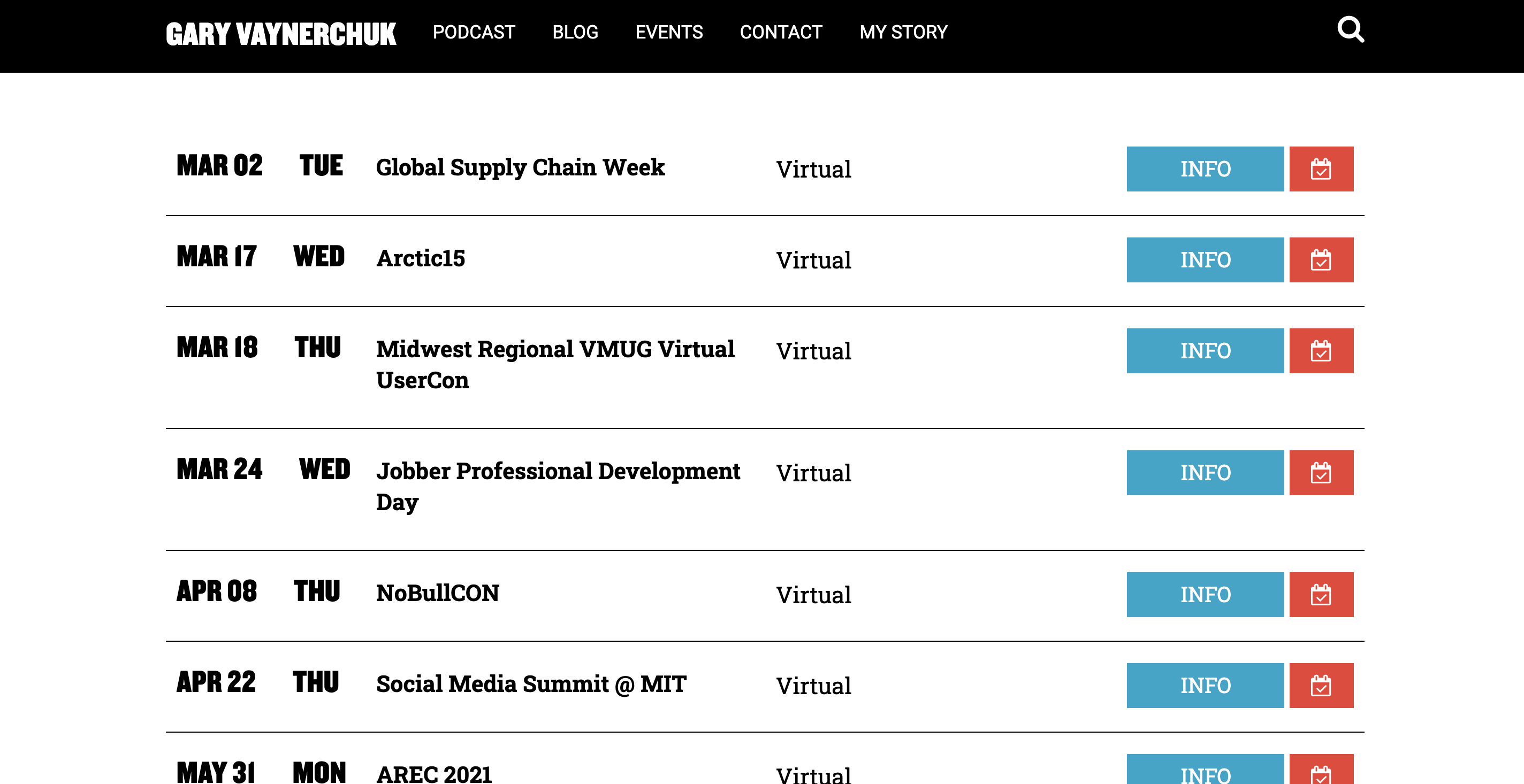1524x784 pixels.
Task: Click the MAR 02 date
Action: [219, 166]
